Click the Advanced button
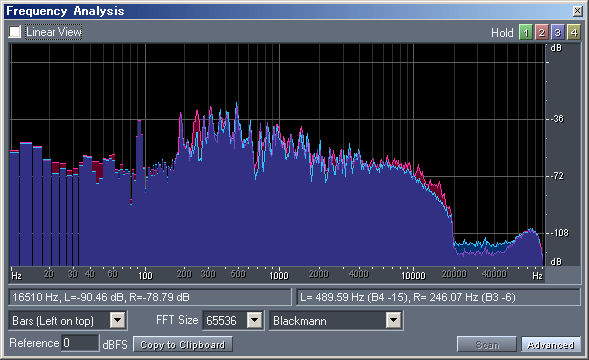589x360 pixels. click(x=551, y=345)
